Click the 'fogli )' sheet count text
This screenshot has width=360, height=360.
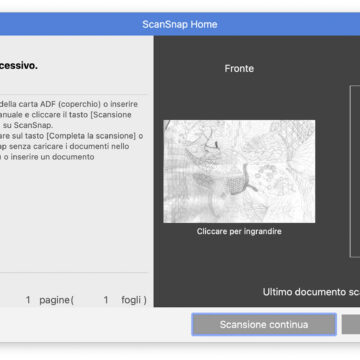(x=134, y=300)
